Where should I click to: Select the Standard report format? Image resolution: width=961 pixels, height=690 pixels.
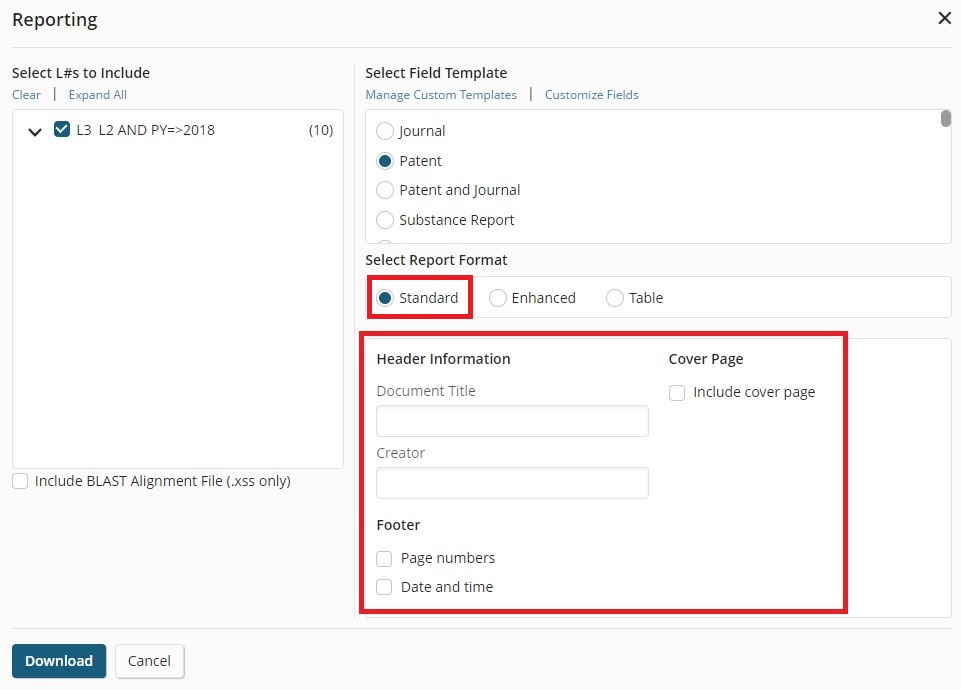(x=385, y=298)
